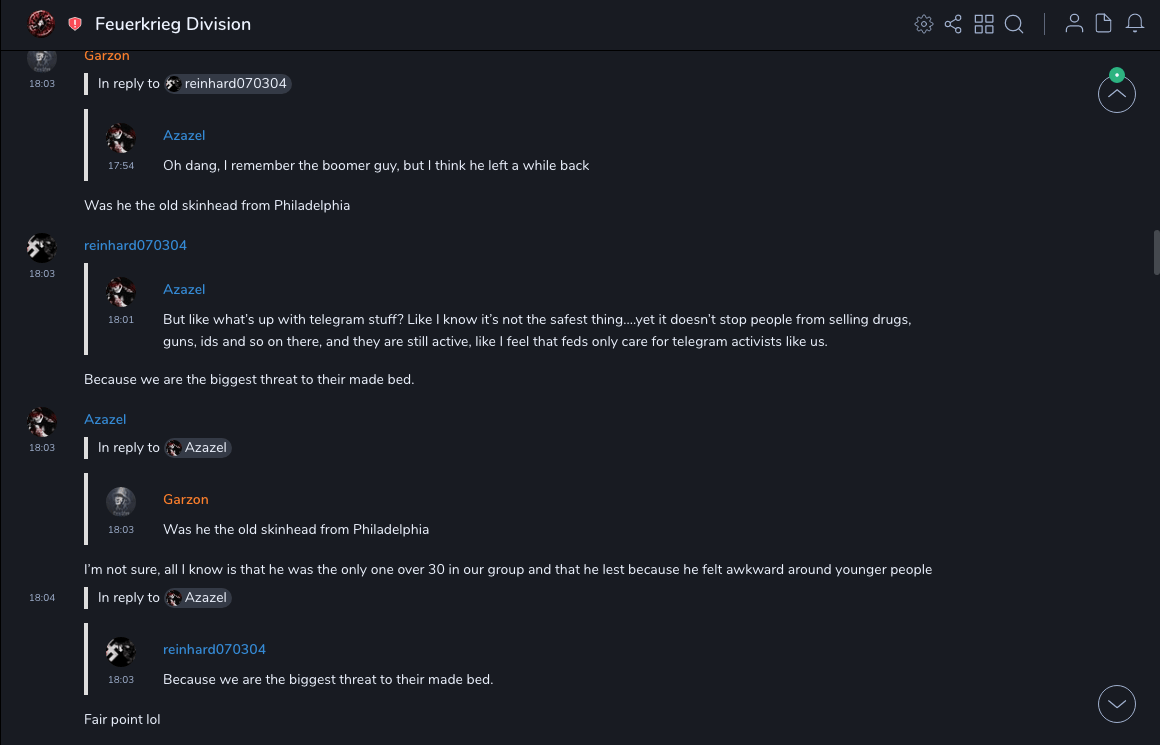Image resolution: width=1160 pixels, height=745 pixels.
Task: Jump down with the round chevron-down button
Action: (x=1116, y=704)
